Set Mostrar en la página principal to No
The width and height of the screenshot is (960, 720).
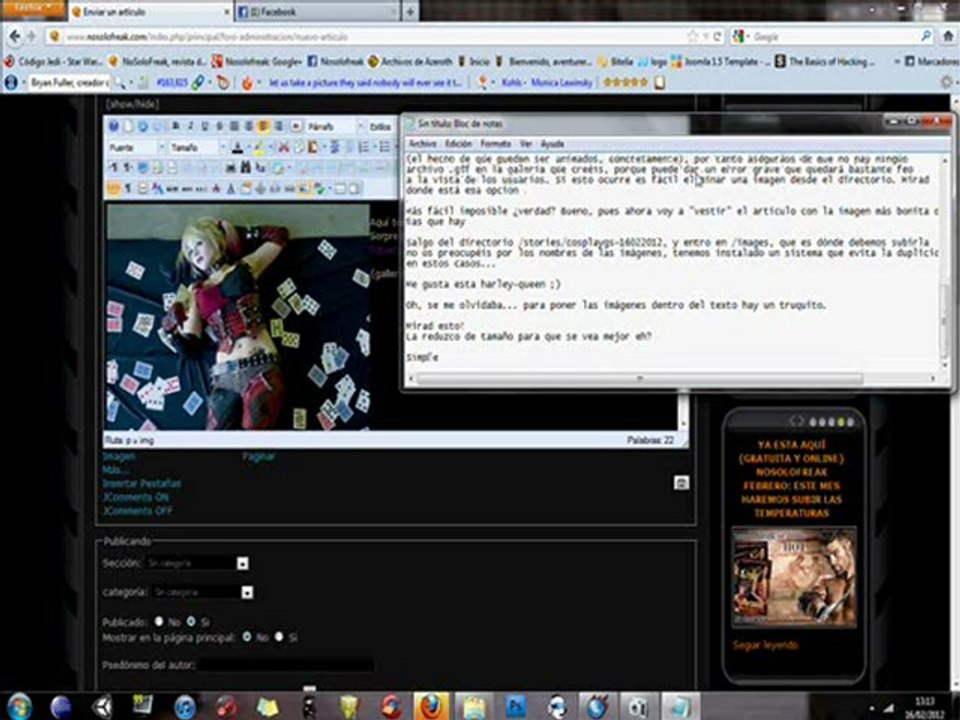point(247,637)
